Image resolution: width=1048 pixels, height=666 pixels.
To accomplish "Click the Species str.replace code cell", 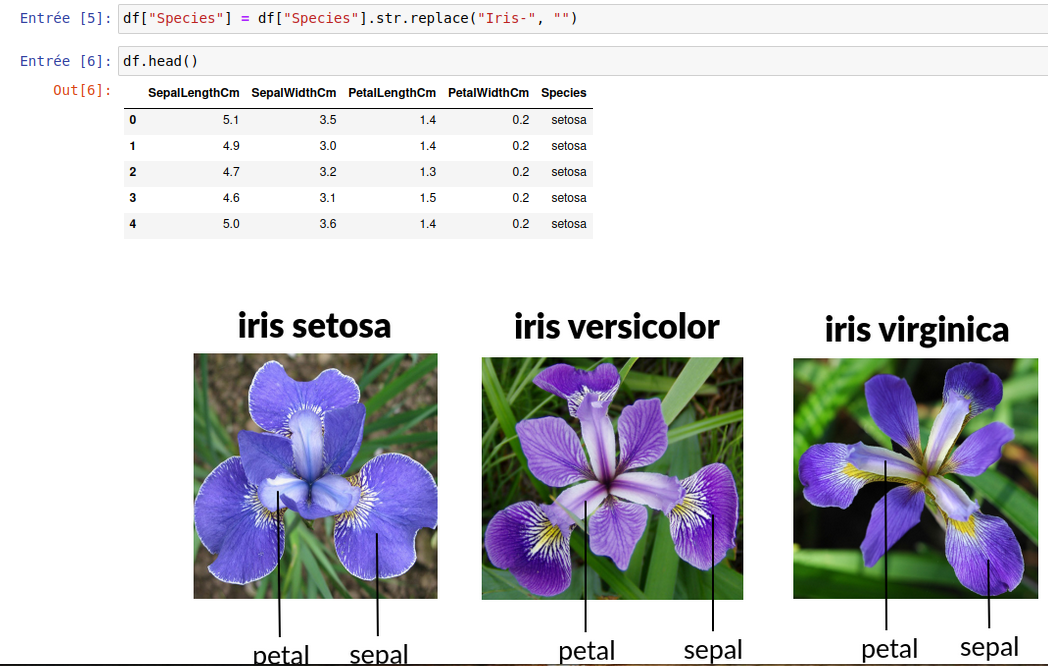I will (580, 18).
